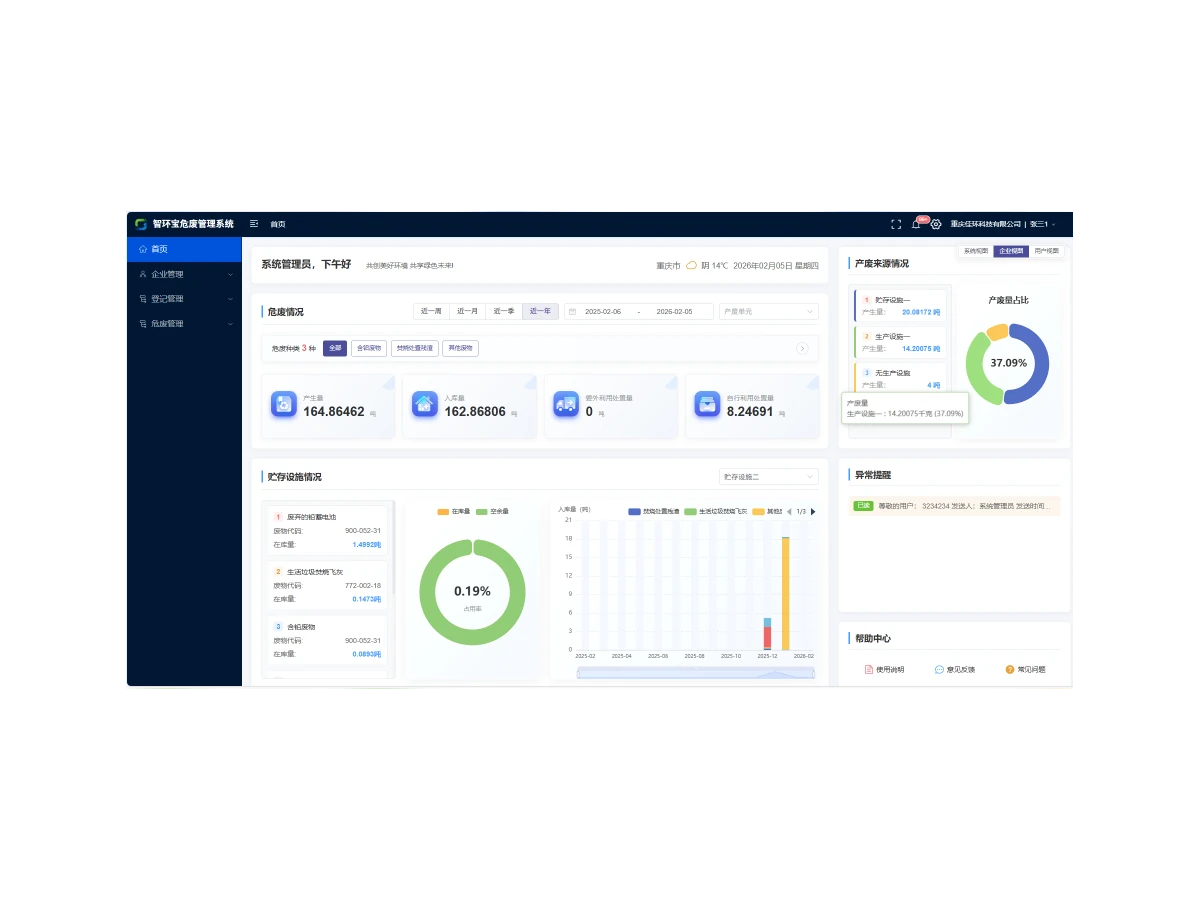Screen dimensions: 1200x900
Task: Click the 生产设施一 source card
Action: [x=902, y=342]
